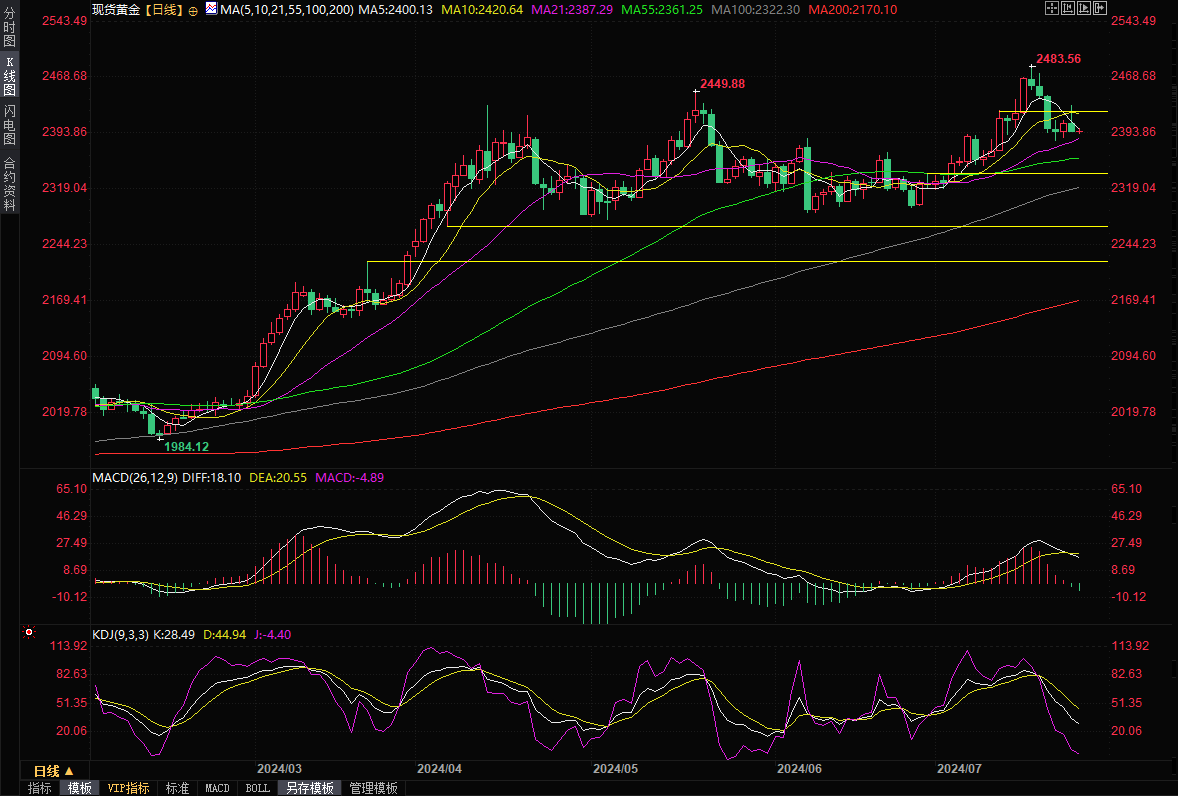
Task: Apply the 标准 template
Action: click(177, 788)
